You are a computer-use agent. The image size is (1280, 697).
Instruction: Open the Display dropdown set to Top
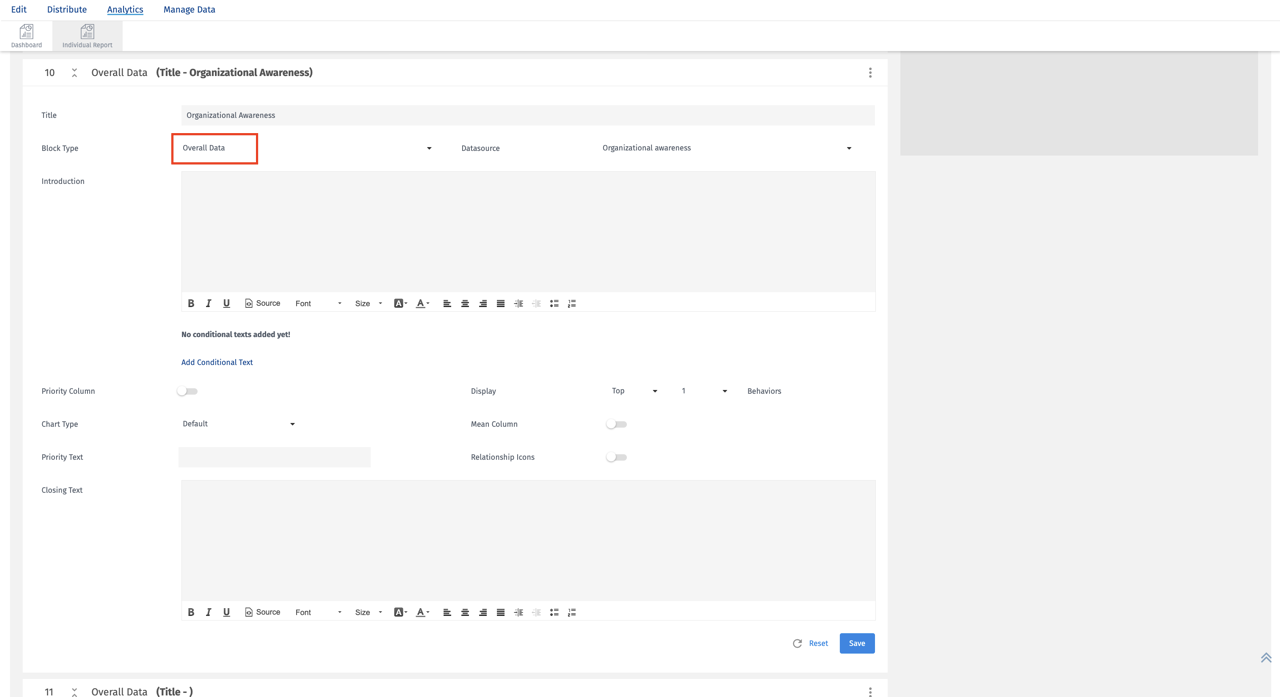pos(634,391)
